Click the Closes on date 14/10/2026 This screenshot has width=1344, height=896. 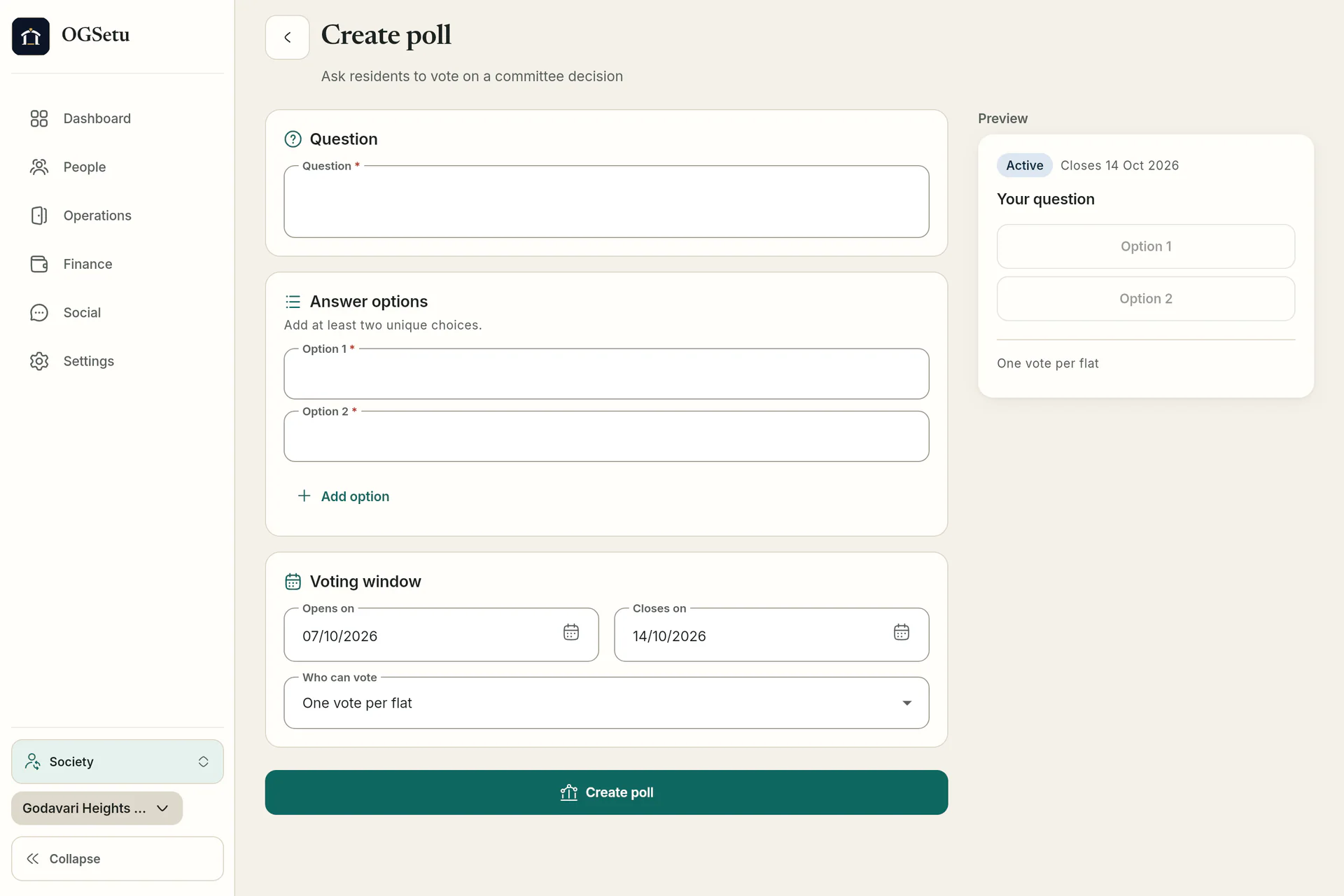(669, 636)
